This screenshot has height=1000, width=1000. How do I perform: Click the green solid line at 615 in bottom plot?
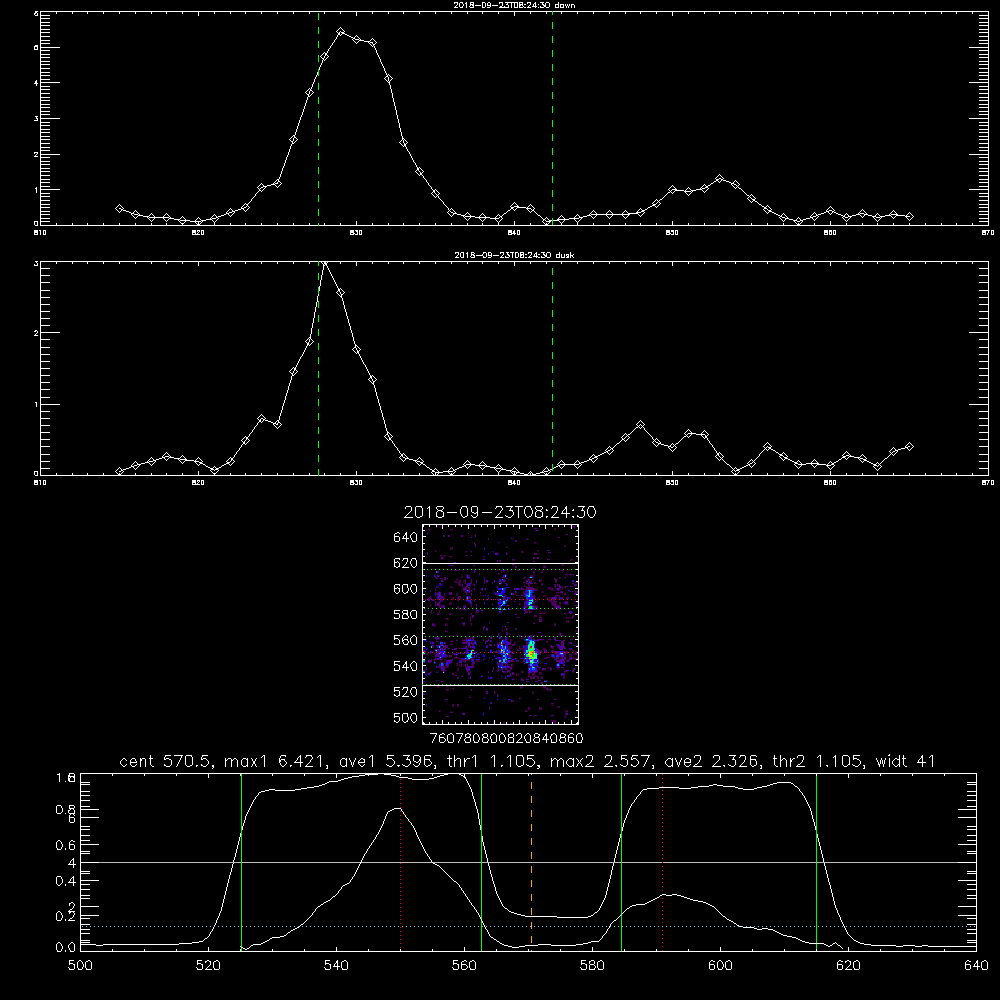point(816,862)
